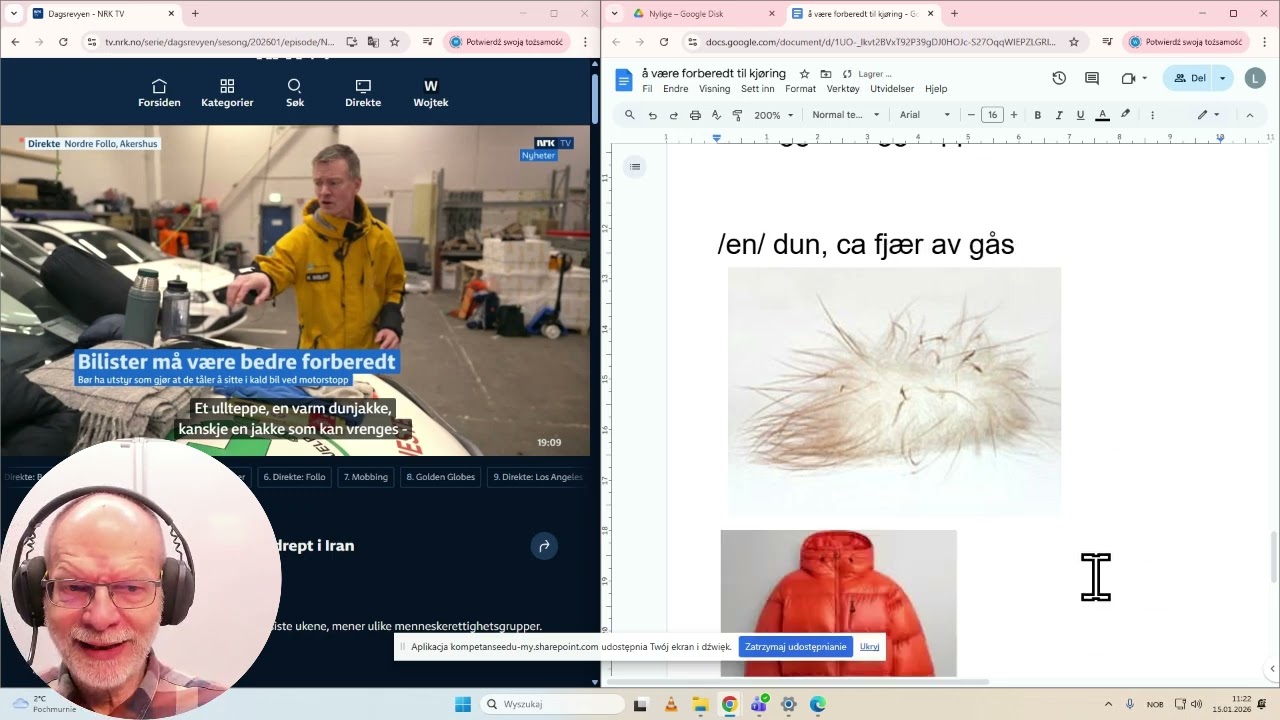Image resolution: width=1280 pixels, height=720 pixels.
Task: Open Søk search on NRK TV
Action: coord(294,93)
